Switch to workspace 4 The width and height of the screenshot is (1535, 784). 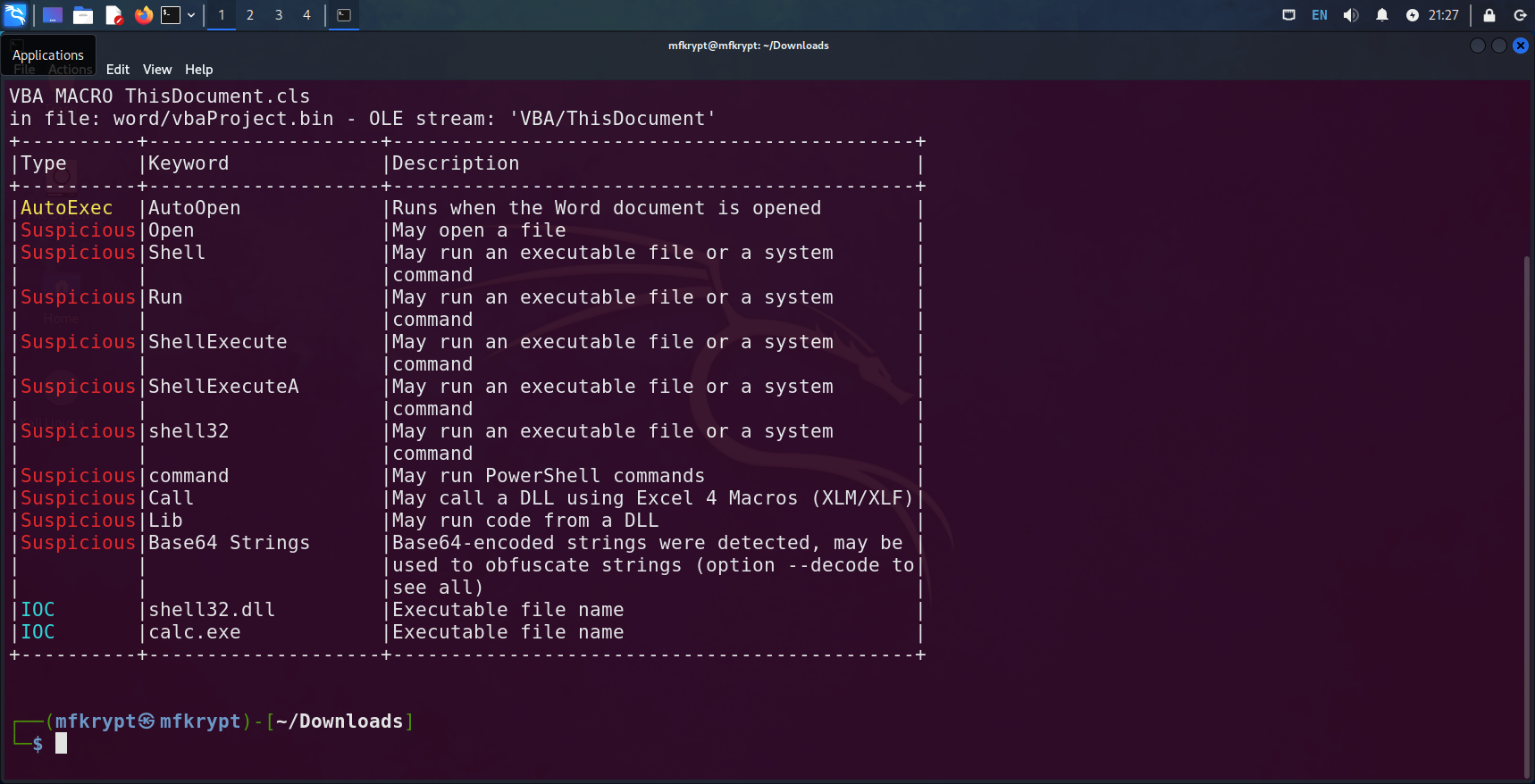306,15
